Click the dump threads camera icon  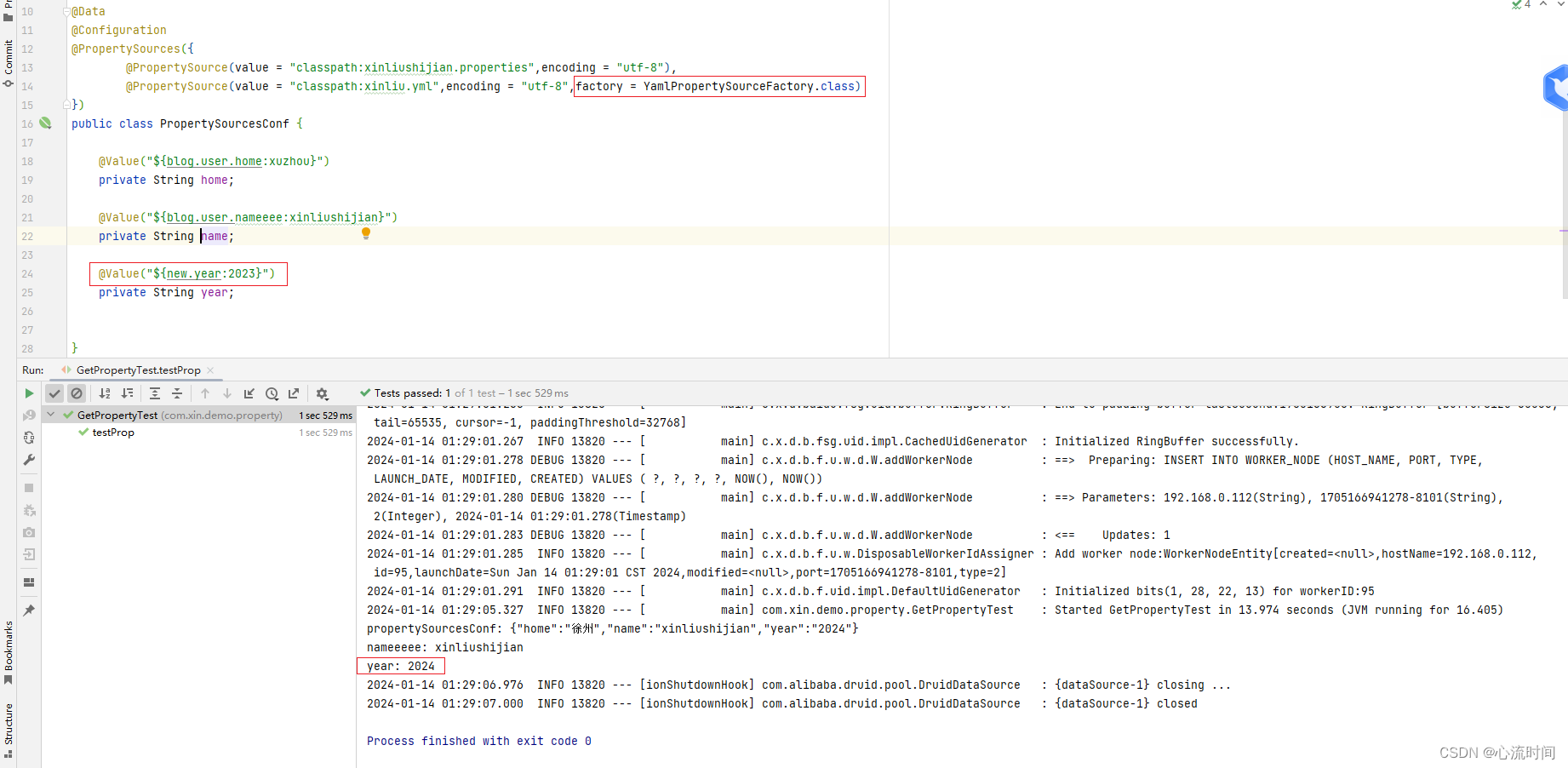click(29, 532)
